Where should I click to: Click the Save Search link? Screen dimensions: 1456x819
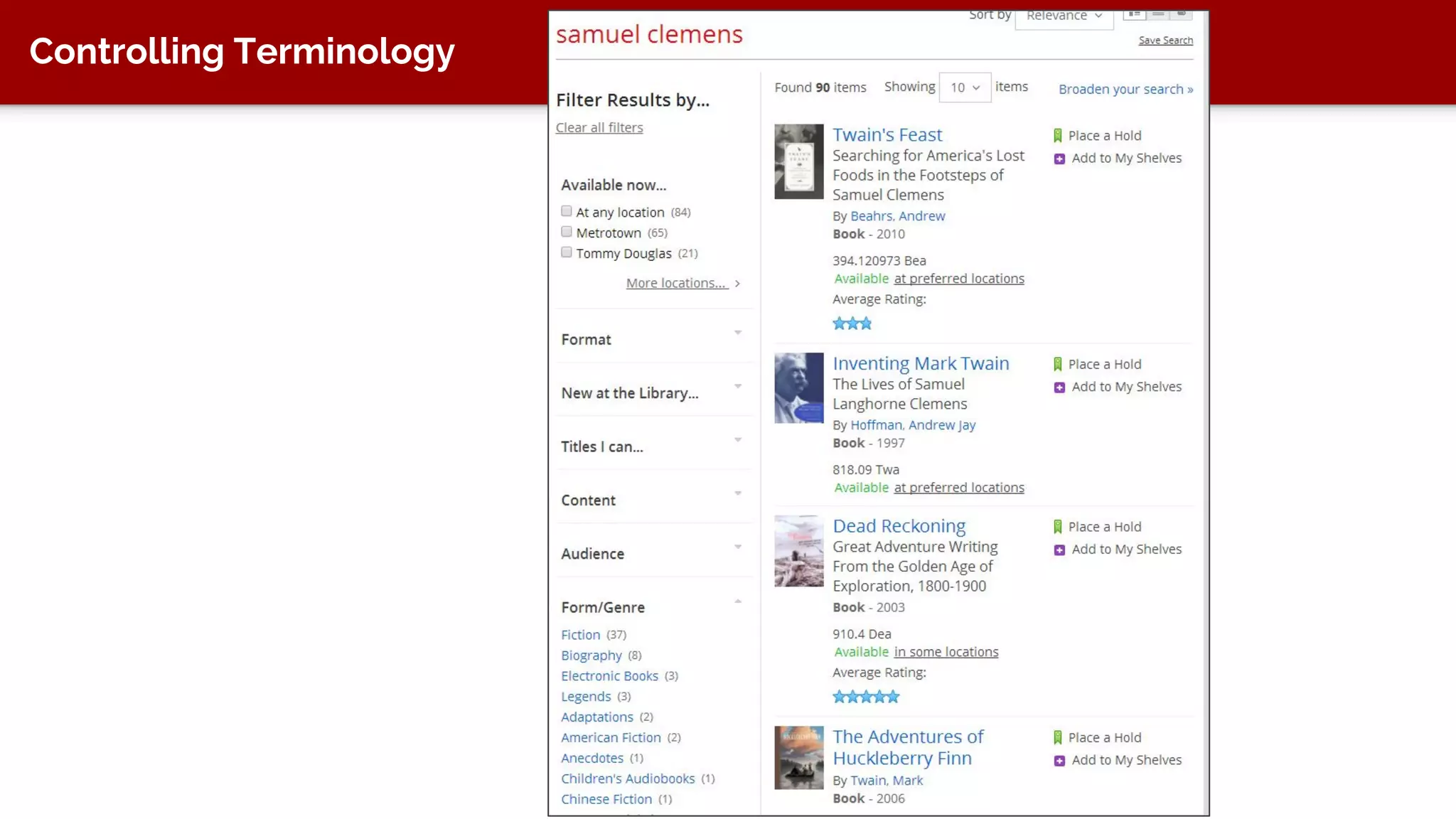coord(1165,41)
